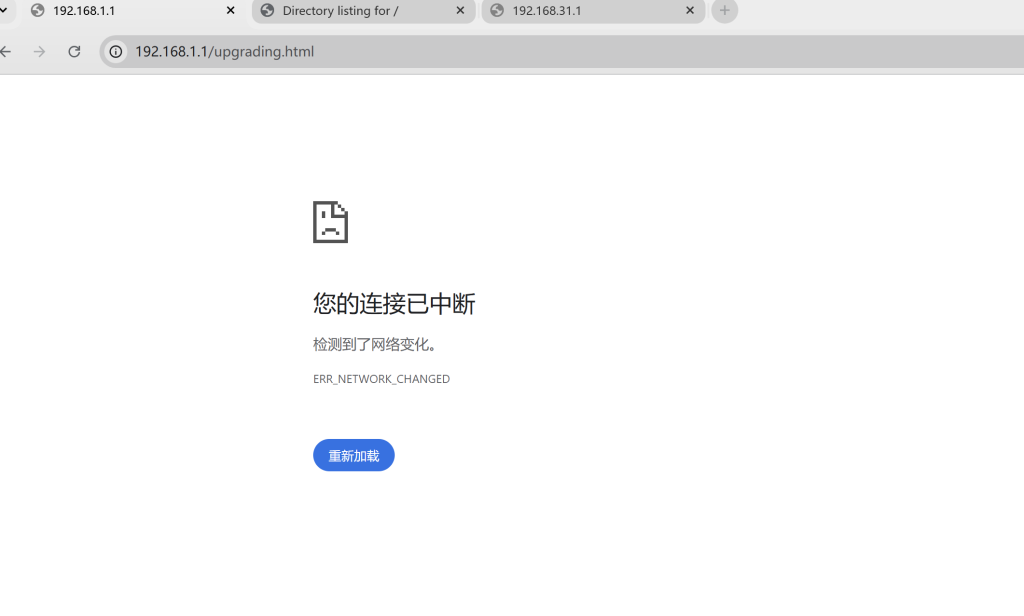Click the ERR_NETWORK_CHANGED error code text
1024x616 pixels.
(x=381, y=379)
